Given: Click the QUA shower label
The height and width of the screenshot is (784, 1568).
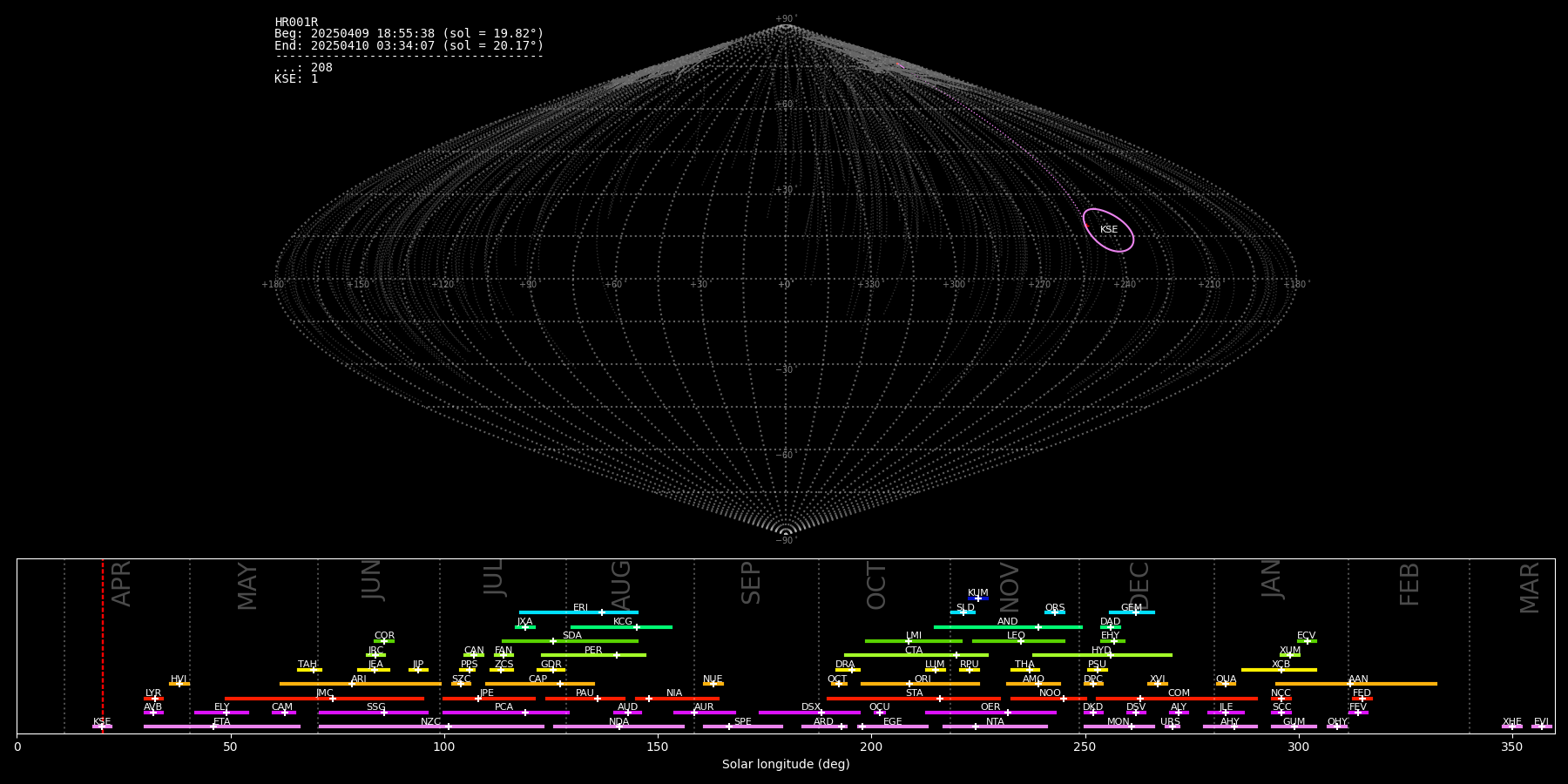Looking at the screenshot, I should (x=1227, y=679).
